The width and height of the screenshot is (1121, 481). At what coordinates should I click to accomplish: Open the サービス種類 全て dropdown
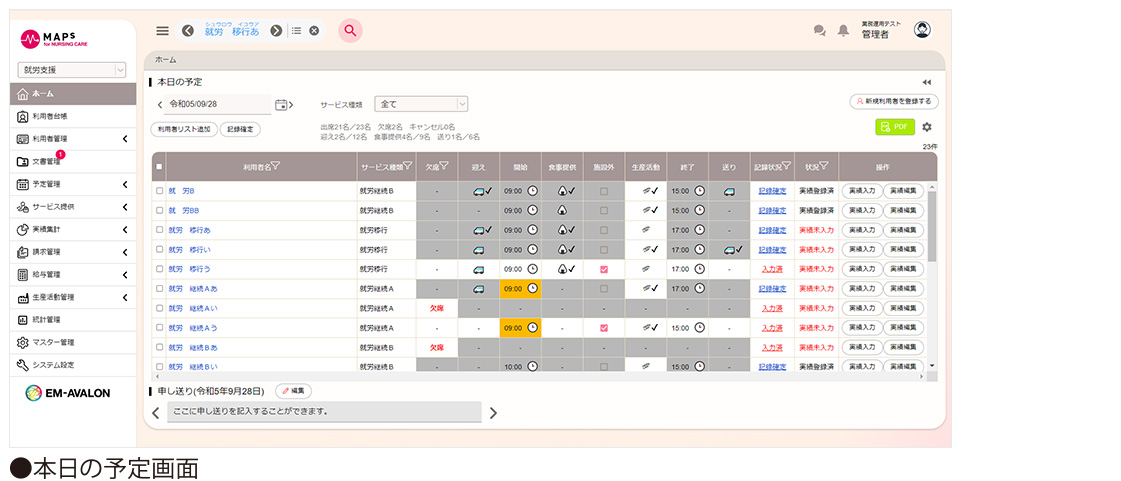click(422, 104)
